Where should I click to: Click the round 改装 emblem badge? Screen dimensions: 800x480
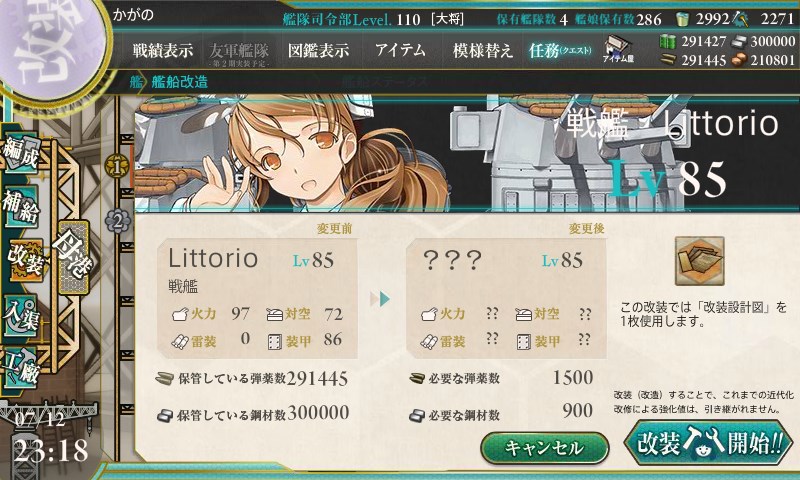[51, 48]
